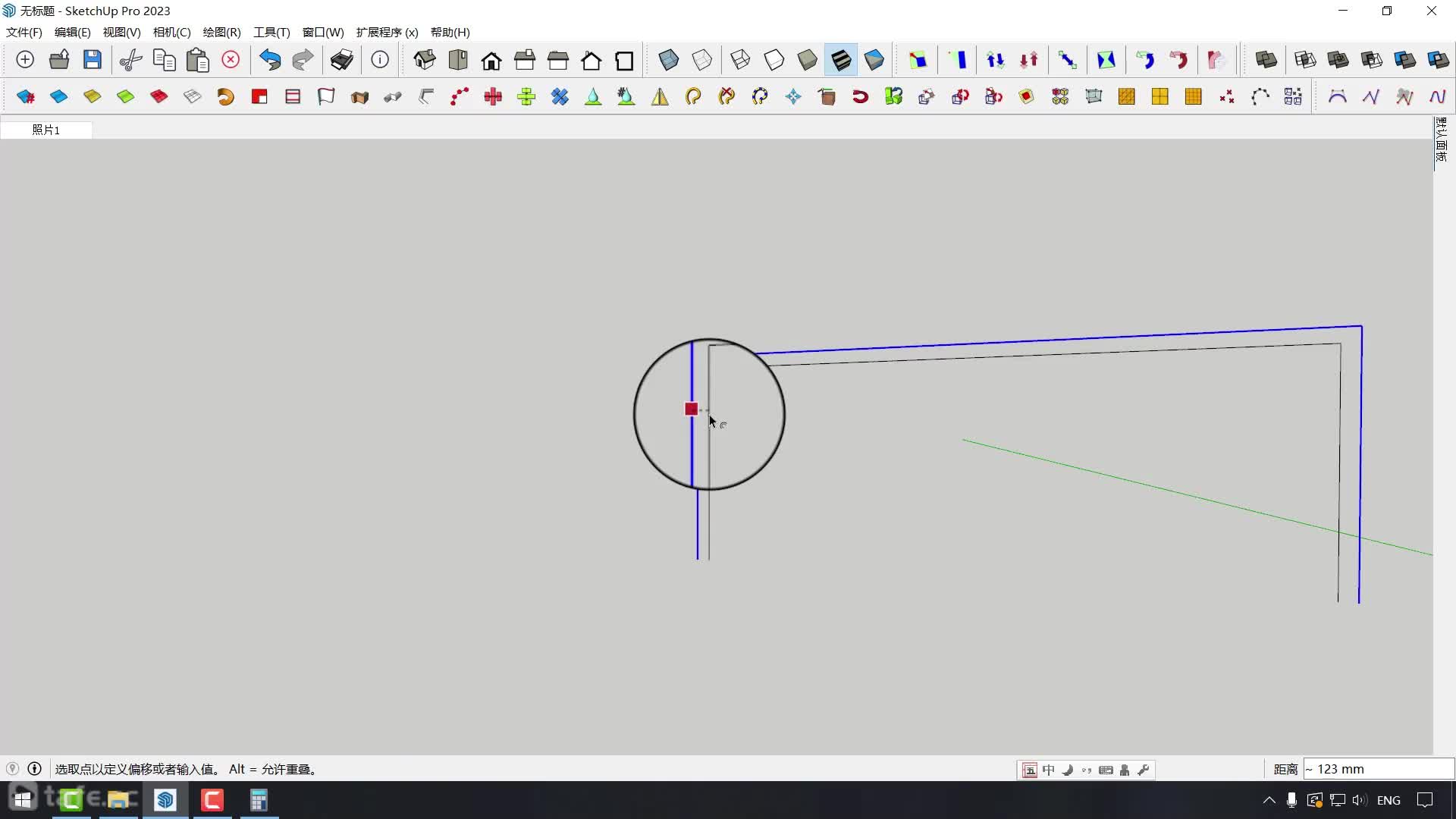The image size is (1456, 819).
Task: Click the red cross align tool icon
Action: (x=493, y=96)
